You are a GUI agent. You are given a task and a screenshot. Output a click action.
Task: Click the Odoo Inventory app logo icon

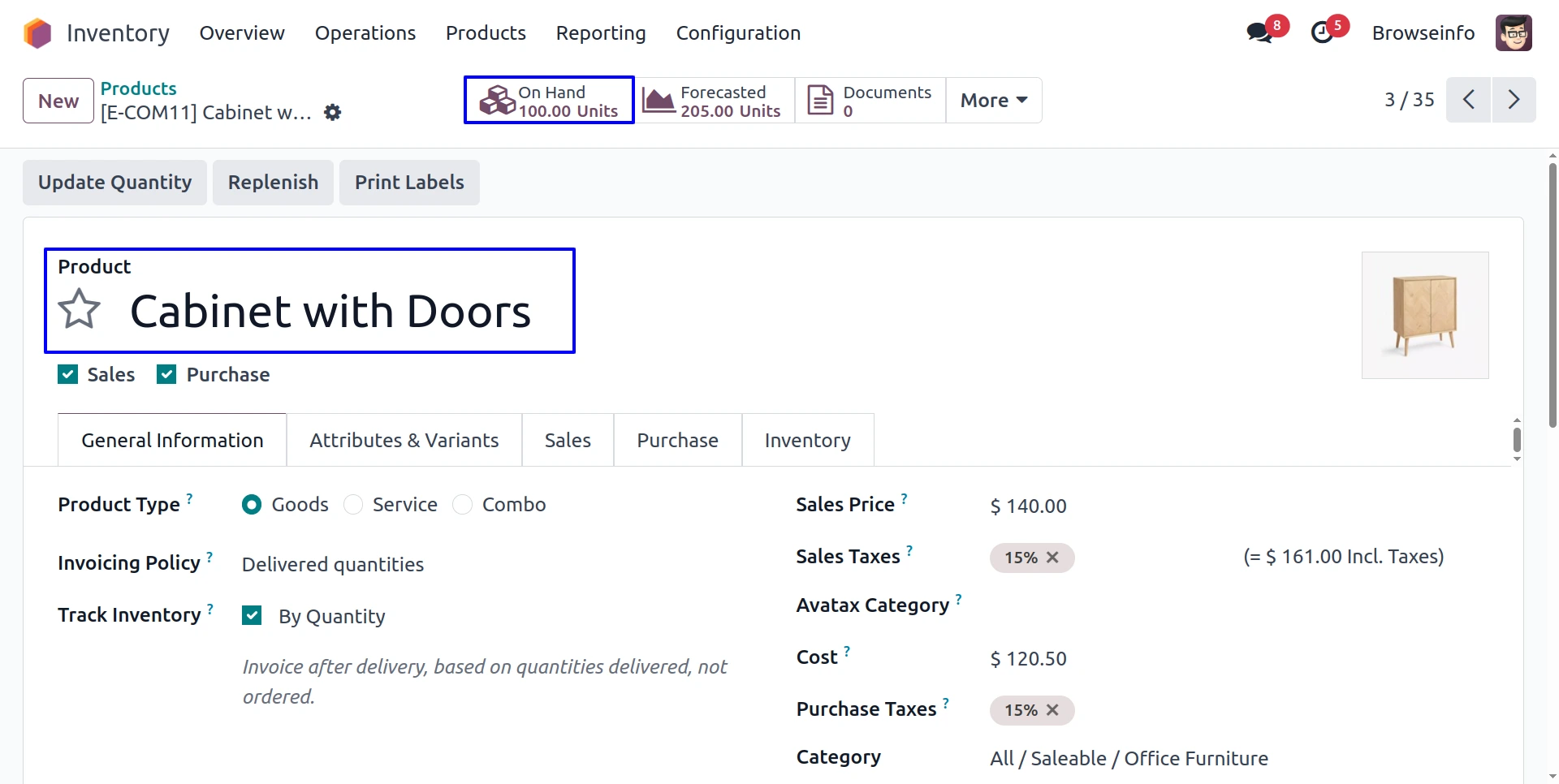(x=37, y=33)
